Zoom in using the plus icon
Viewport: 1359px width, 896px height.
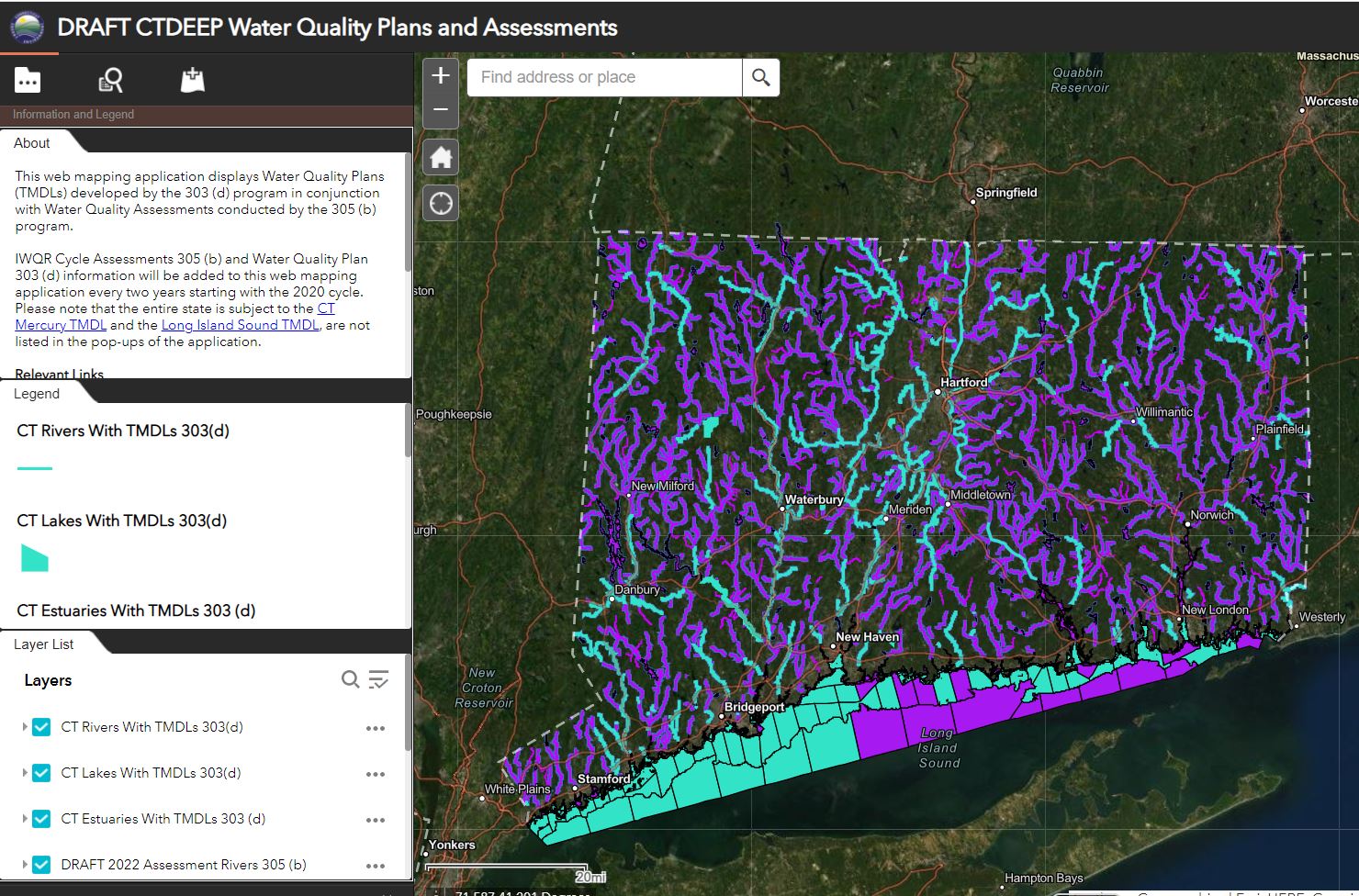(x=440, y=75)
